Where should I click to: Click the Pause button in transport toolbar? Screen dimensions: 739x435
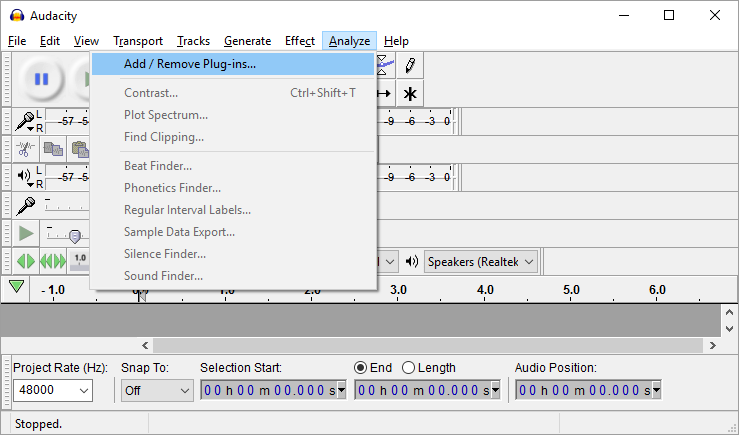(x=41, y=79)
